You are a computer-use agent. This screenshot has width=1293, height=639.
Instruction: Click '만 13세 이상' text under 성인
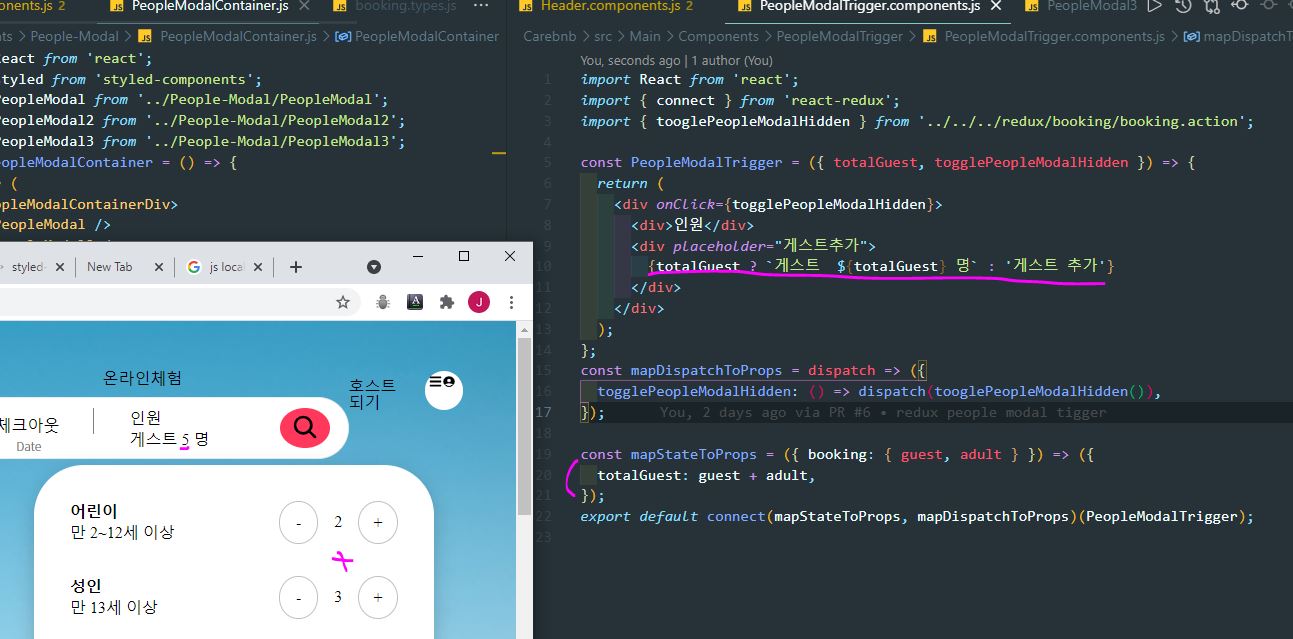[114, 607]
